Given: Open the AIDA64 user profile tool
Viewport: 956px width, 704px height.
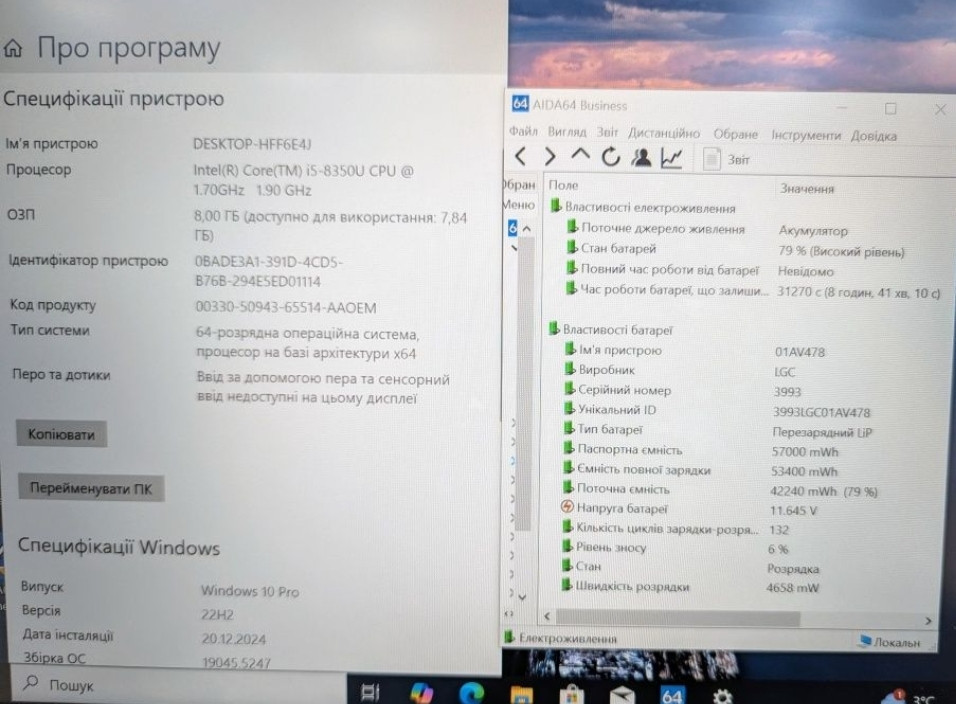Looking at the screenshot, I should [640, 157].
